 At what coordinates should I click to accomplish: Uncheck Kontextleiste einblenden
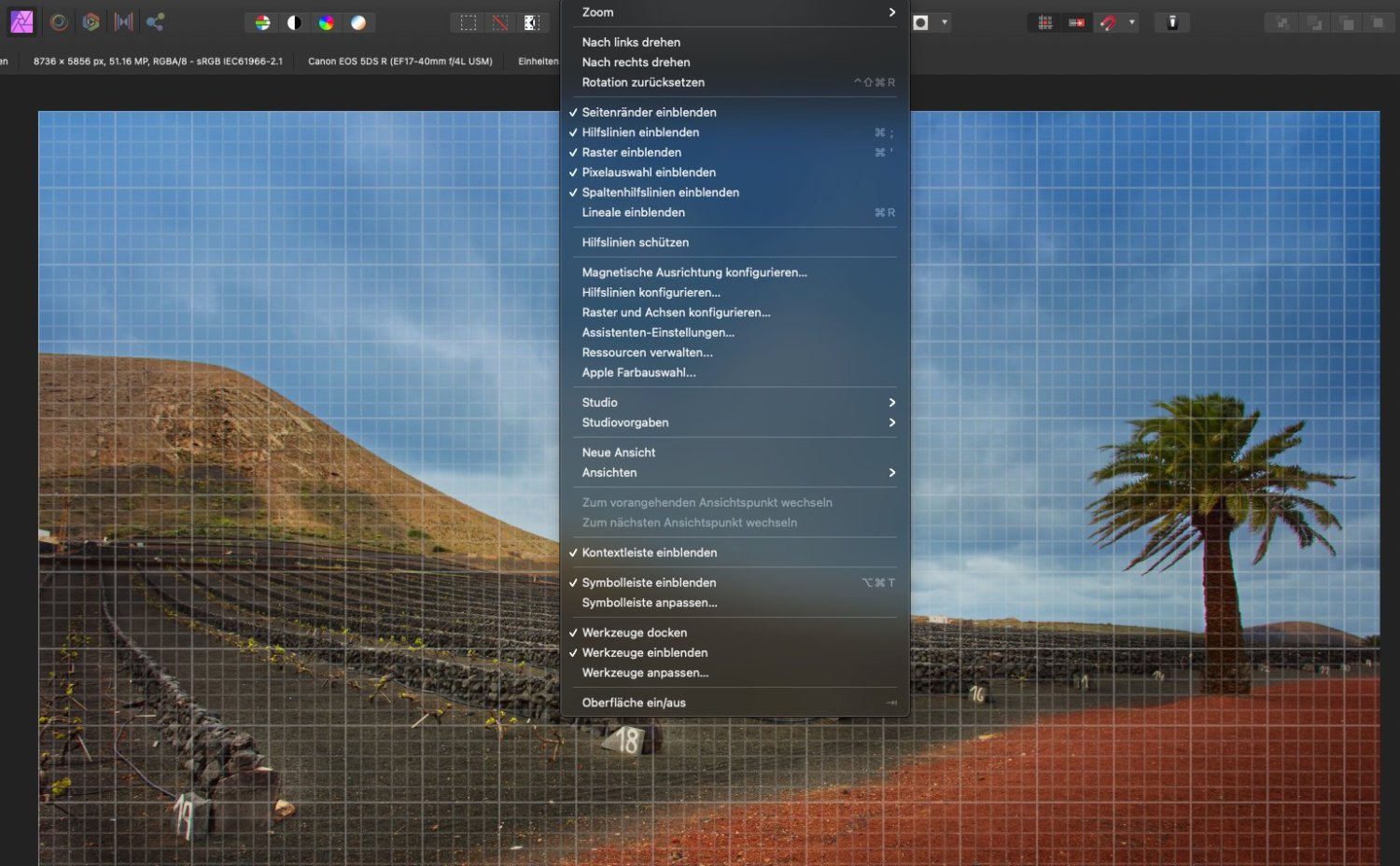pos(650,552)
